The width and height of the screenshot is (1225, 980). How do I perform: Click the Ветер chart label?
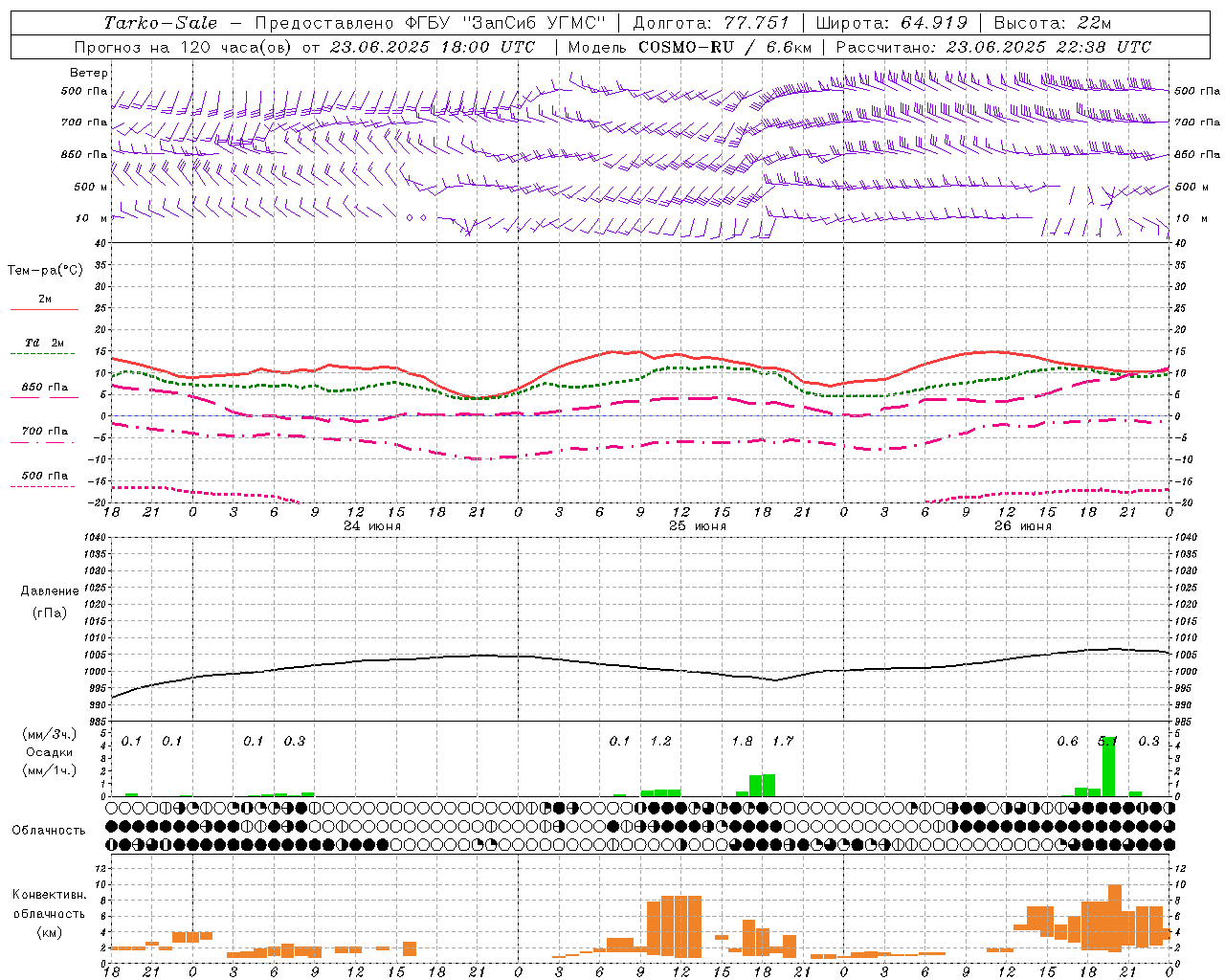[x=89, y=73]
